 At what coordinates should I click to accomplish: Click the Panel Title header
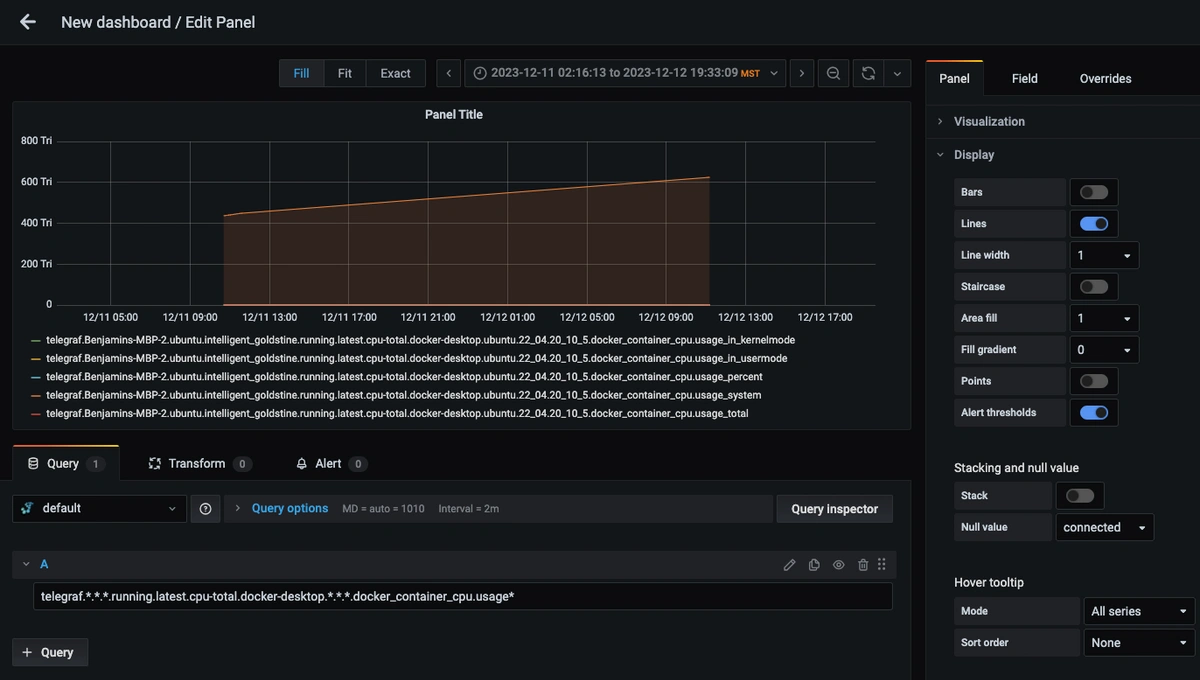click(x=454, y=114)
